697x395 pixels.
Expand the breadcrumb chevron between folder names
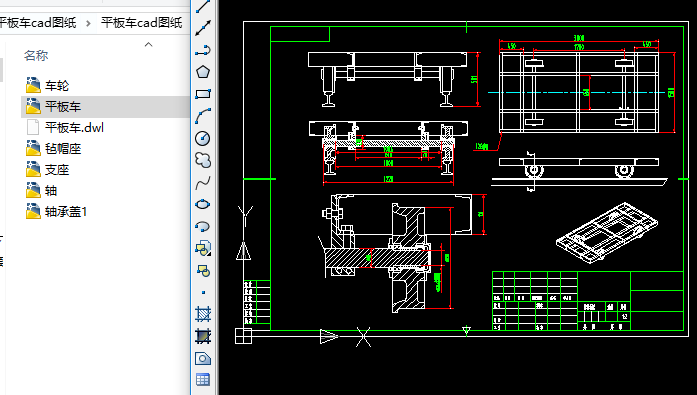tap(88, 23)
